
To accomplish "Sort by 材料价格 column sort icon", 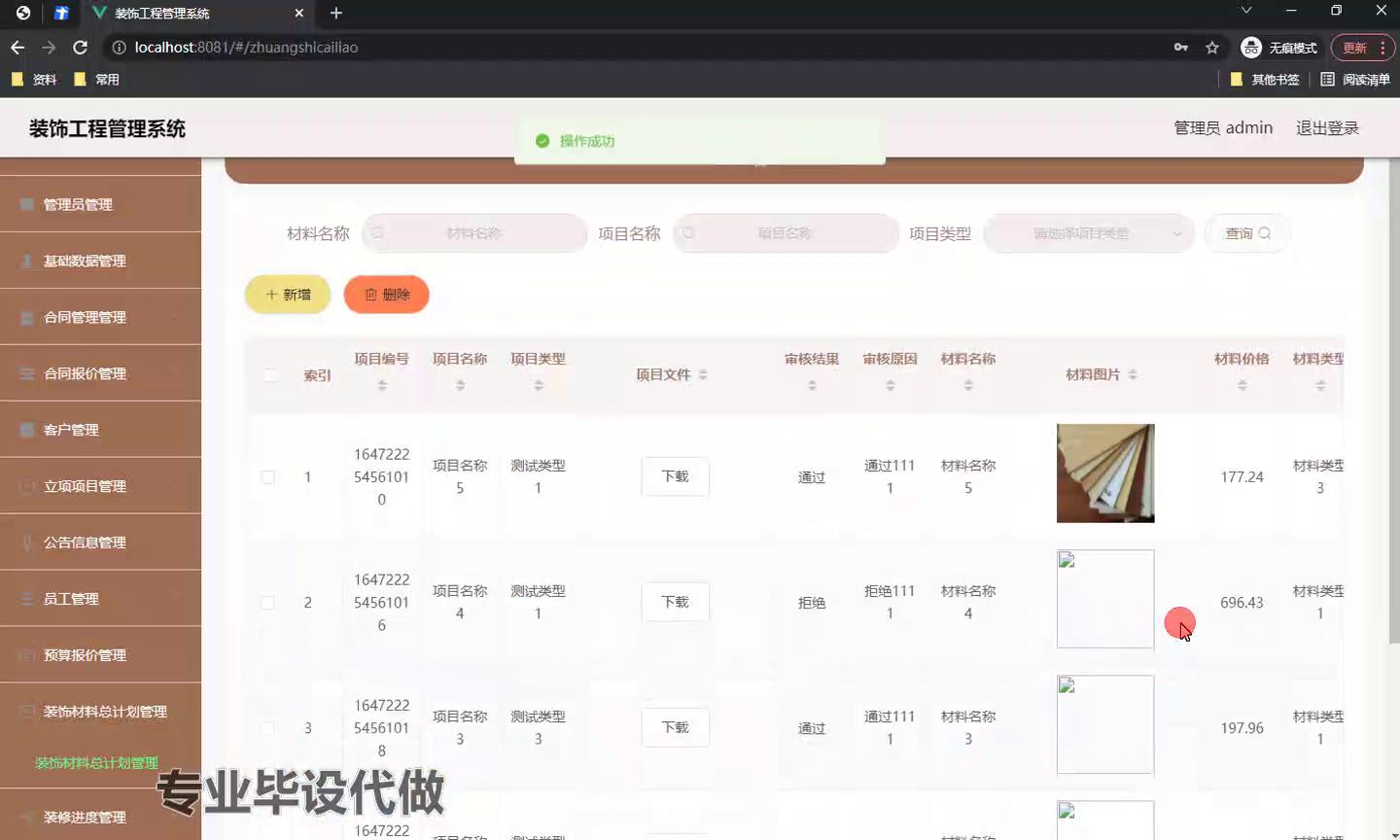I will click(1242, 386).
